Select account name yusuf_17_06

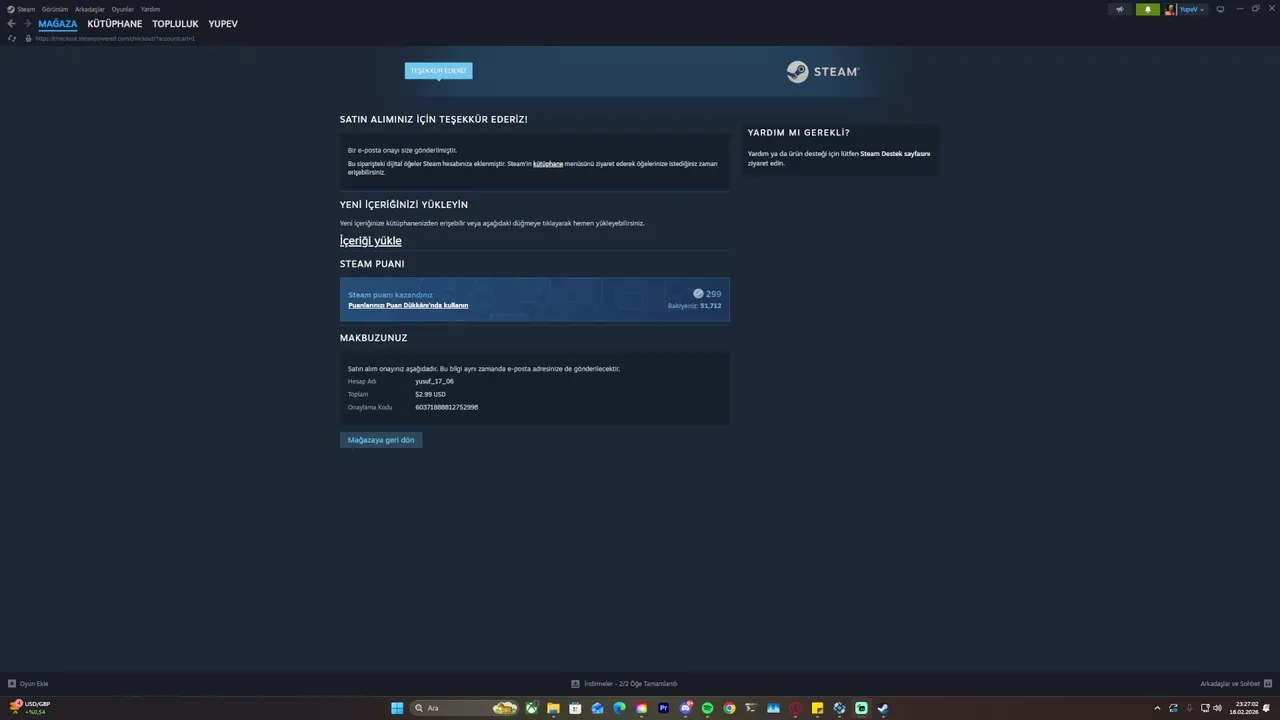[x=435, y=381]
